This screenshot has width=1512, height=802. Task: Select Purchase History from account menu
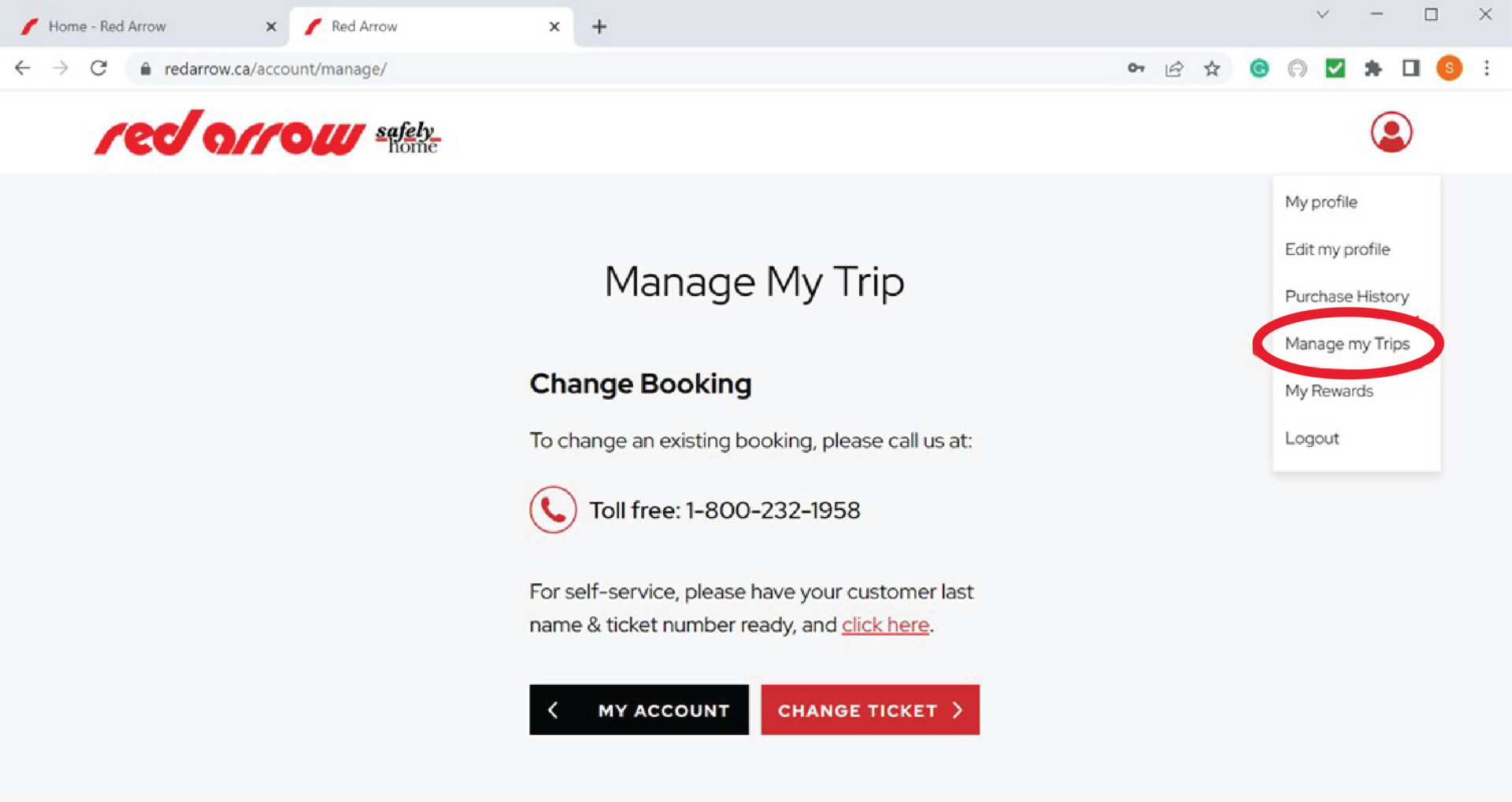[x=1347, y=297]
